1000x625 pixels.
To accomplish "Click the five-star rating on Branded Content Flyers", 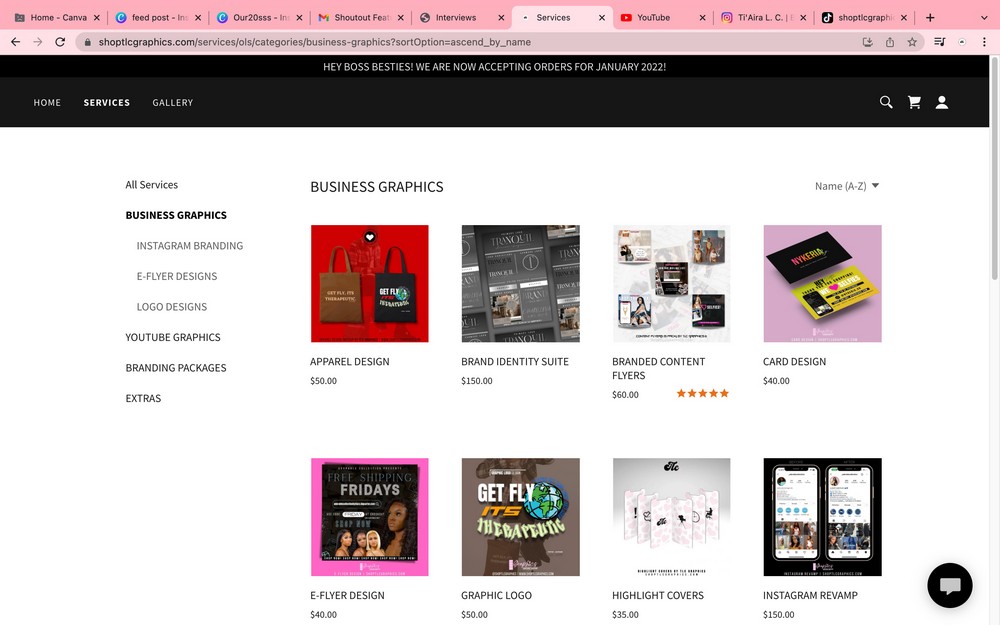I will [x=702, y=394].
